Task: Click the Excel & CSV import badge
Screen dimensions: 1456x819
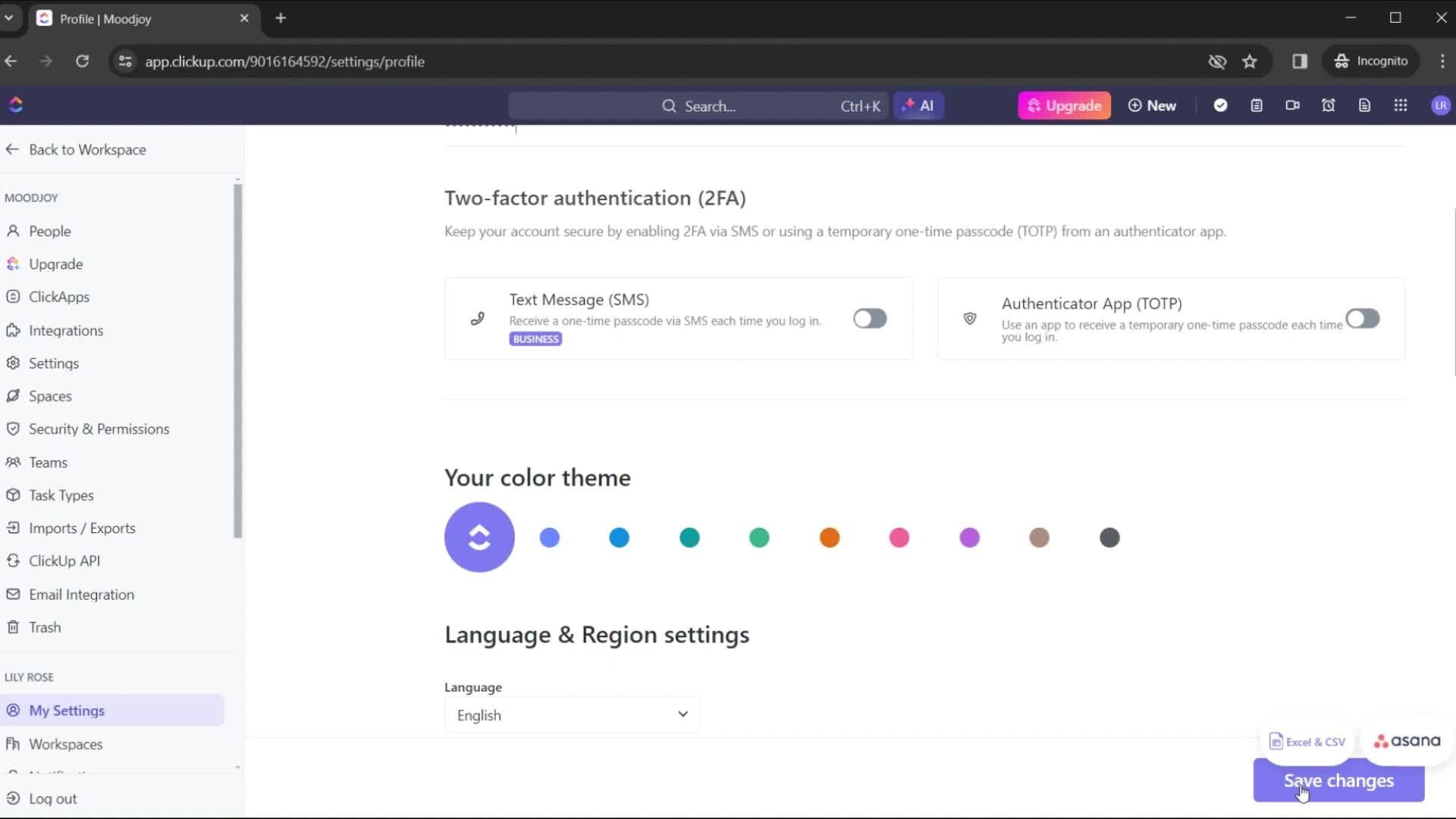Action: [x=1307, y=742]
